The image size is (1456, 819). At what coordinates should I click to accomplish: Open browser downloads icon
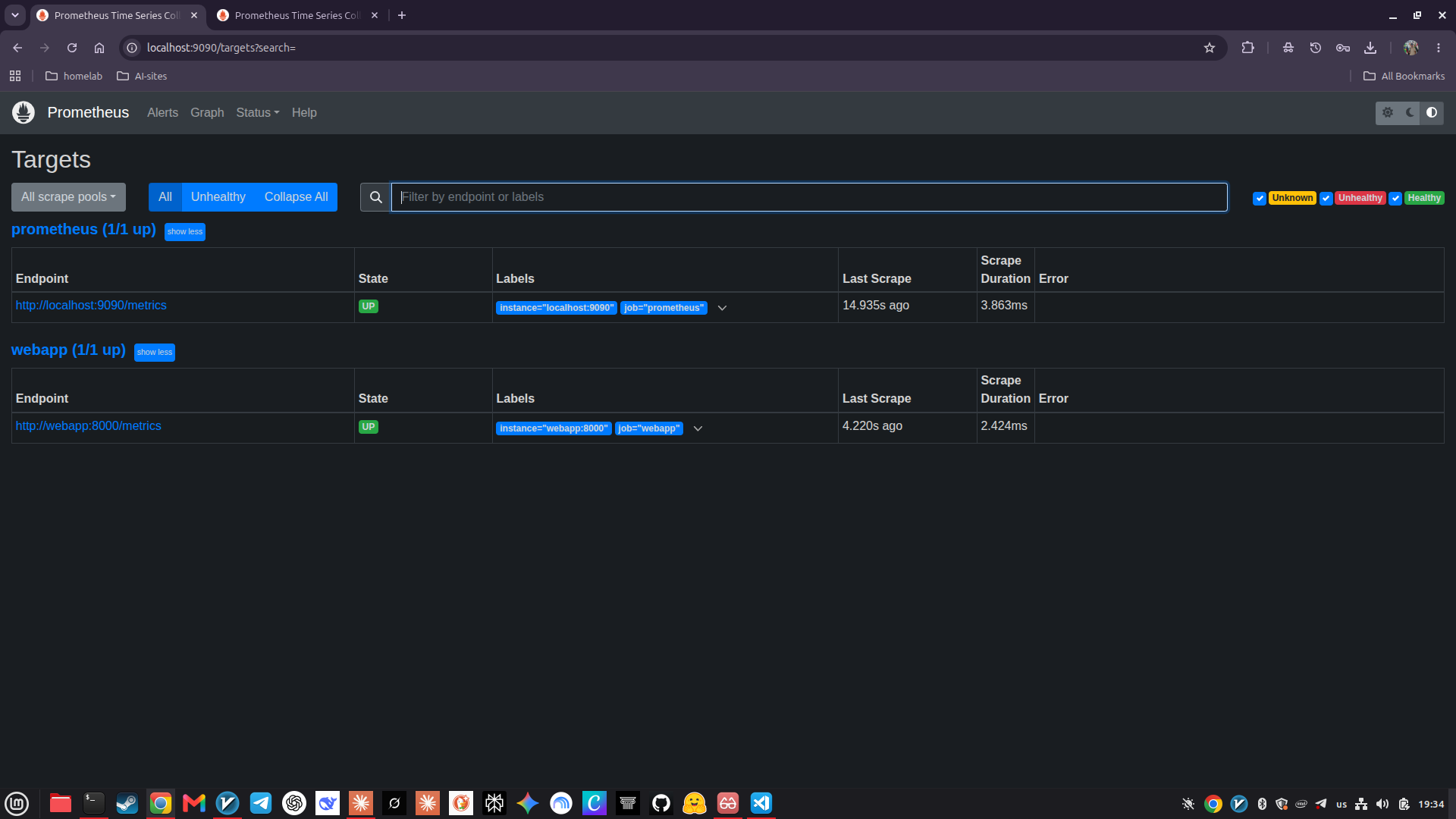click(x=1370, y=48)
